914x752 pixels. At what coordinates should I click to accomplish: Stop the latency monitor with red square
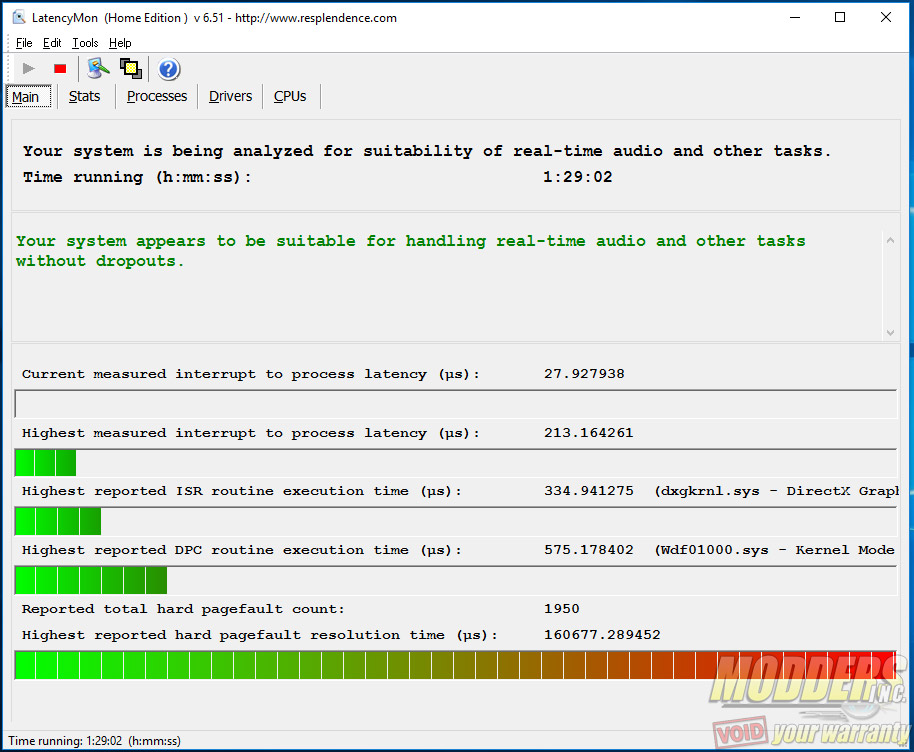pyautogui.click(x=60, y=69)
